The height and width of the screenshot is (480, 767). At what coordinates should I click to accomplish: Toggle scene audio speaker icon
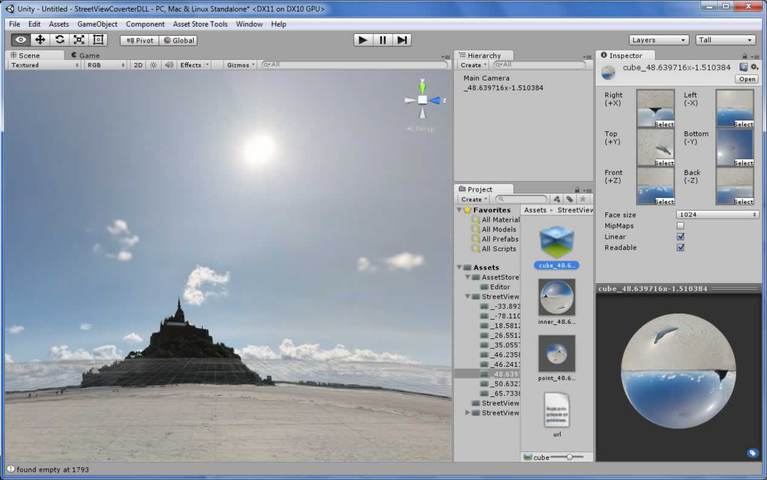tap(168, 65)
